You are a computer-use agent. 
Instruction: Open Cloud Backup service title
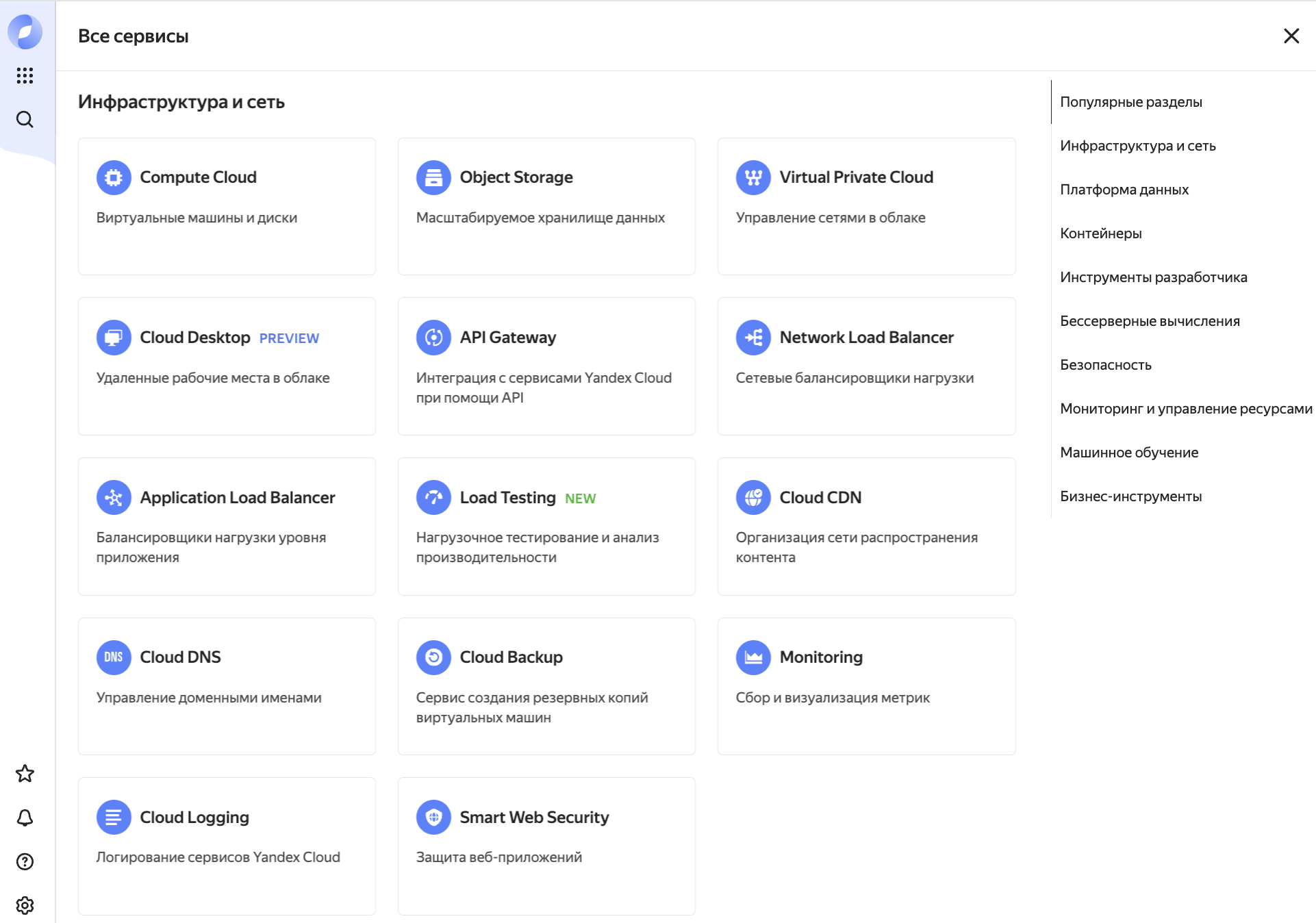click(x=511, y=657)
